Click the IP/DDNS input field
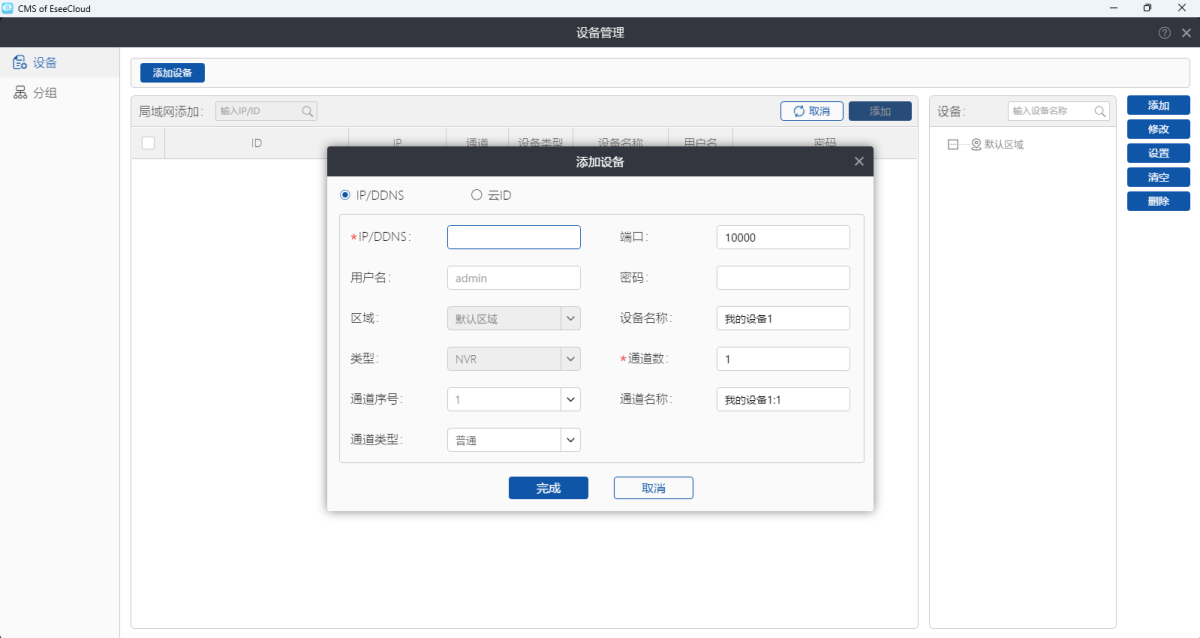The width and height of the screenshot is (1200, 638). (x=513, y=237)
